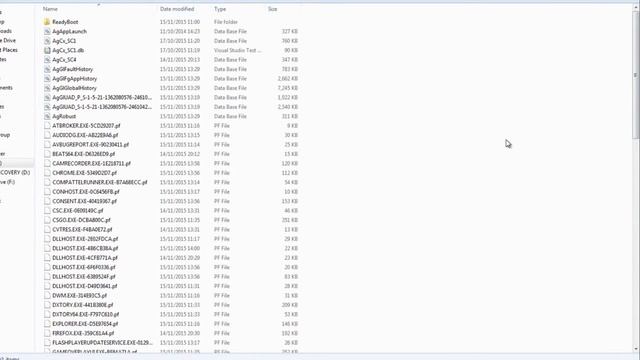This screenshot has height=360, width=640.
Task: Click the DWM.EXE file icon
Action: pyautogui.click(x=47, y=296)
